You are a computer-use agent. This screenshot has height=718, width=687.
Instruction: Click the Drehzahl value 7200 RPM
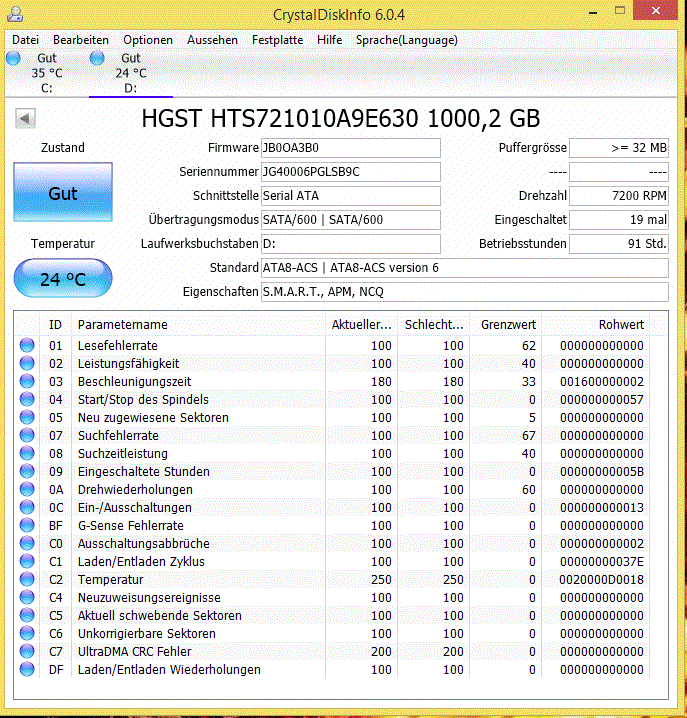(619, 196)
